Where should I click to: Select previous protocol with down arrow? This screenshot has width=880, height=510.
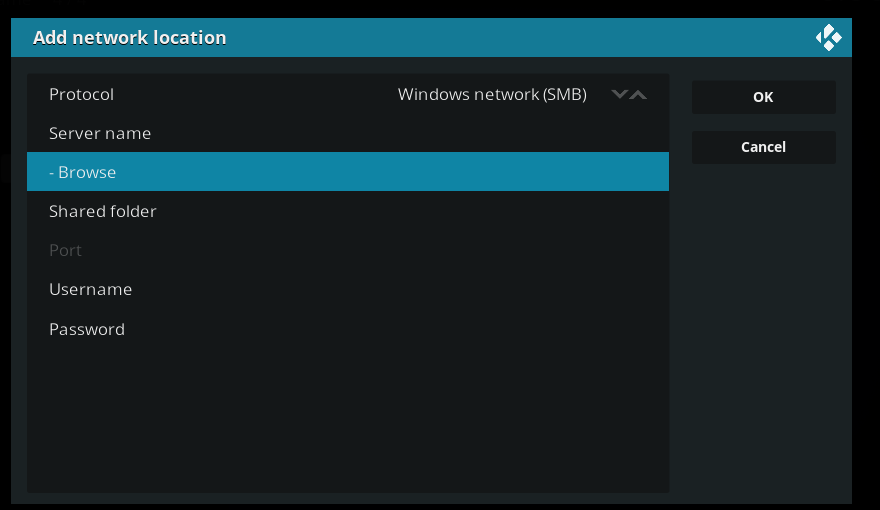coord(620,94)
